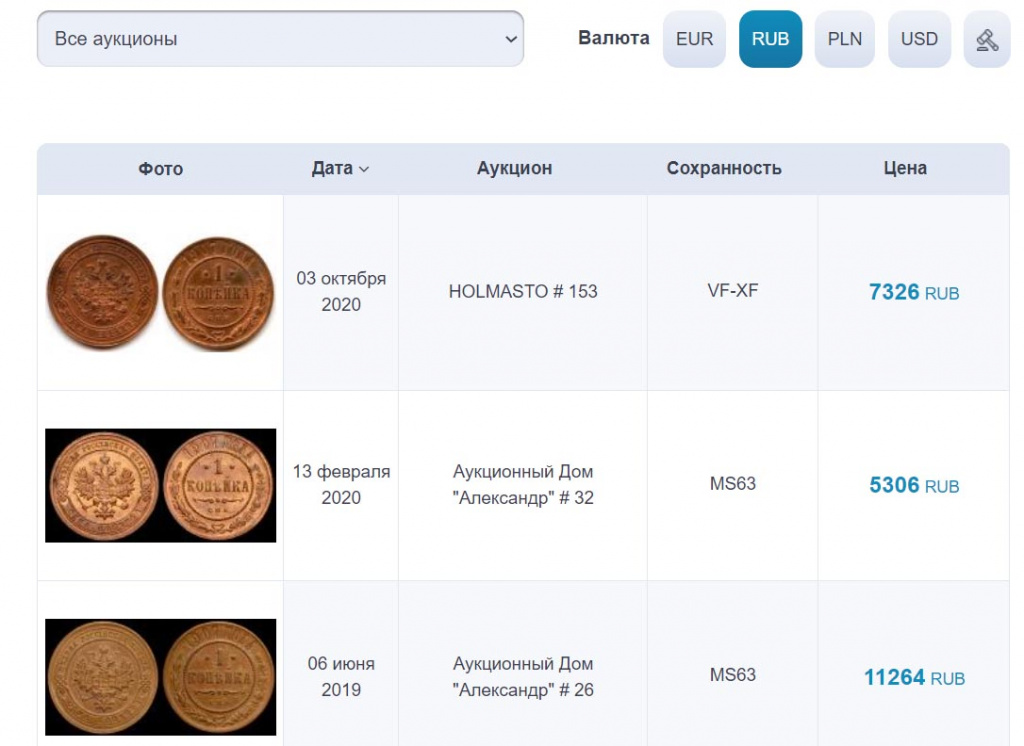The width and height of the screenshot is (1024, 746).
Task: Open HOLMASTO # 153 coin photo
Action: 160,292
